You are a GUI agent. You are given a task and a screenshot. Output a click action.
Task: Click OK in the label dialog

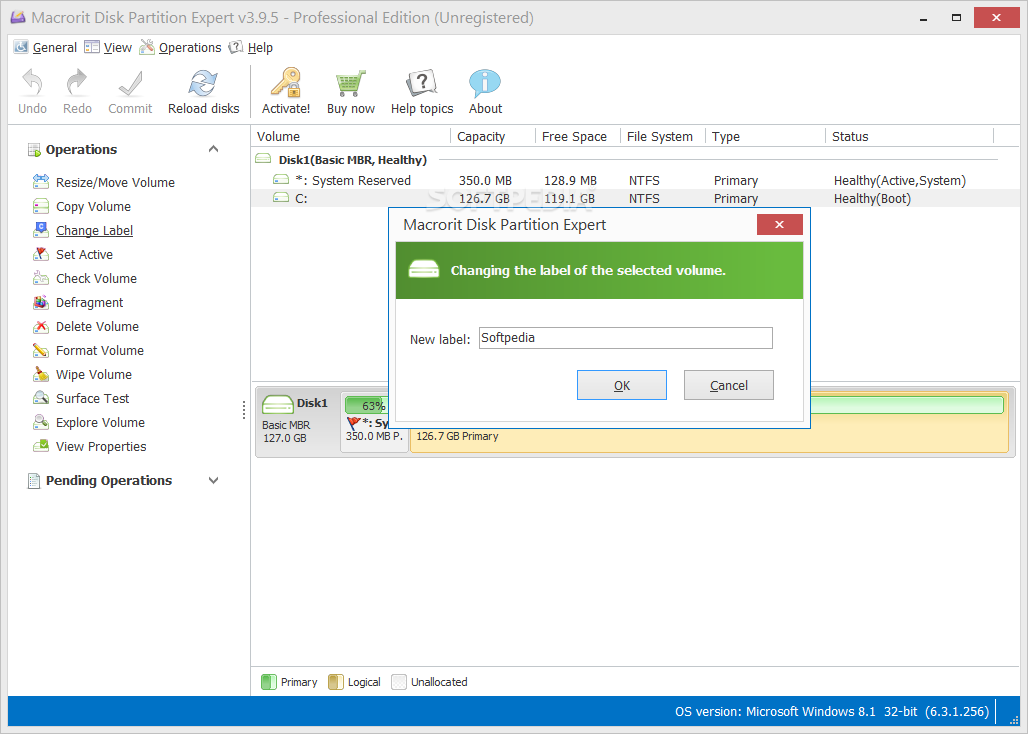(622, 385)
